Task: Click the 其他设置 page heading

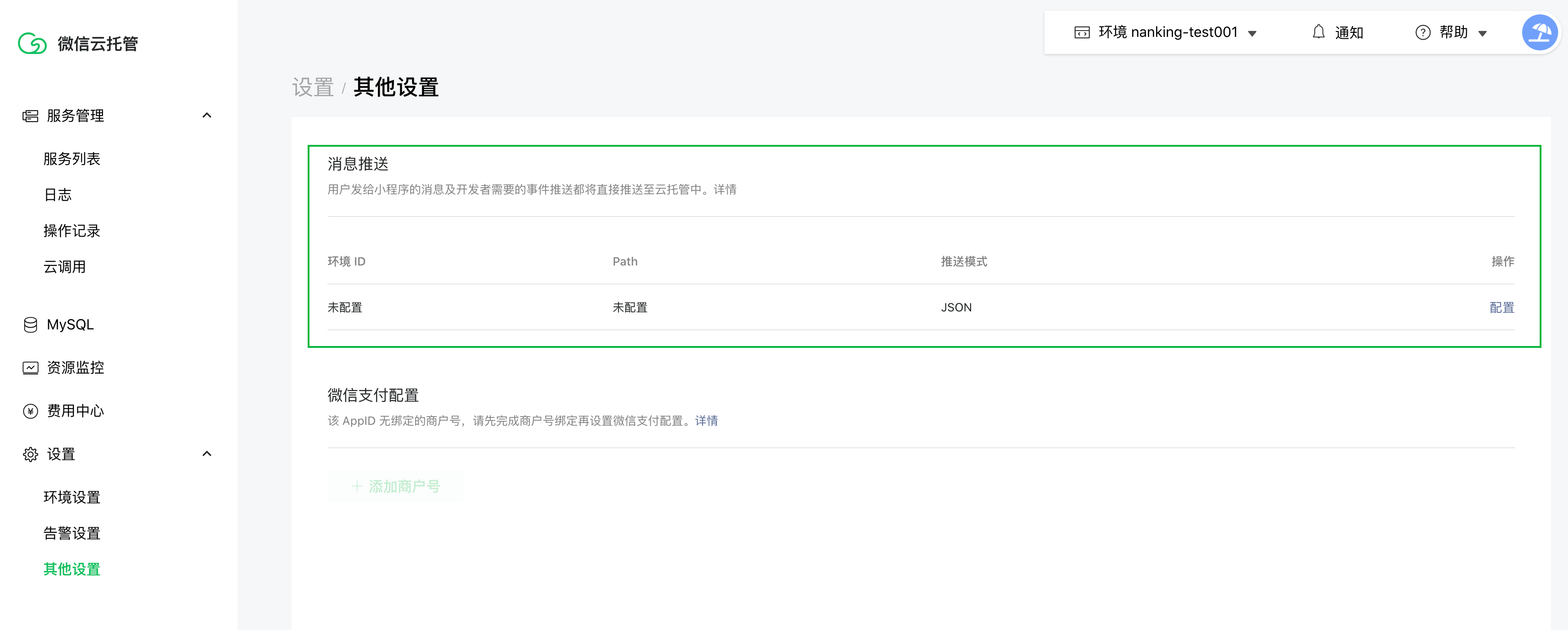Action: 396,87
